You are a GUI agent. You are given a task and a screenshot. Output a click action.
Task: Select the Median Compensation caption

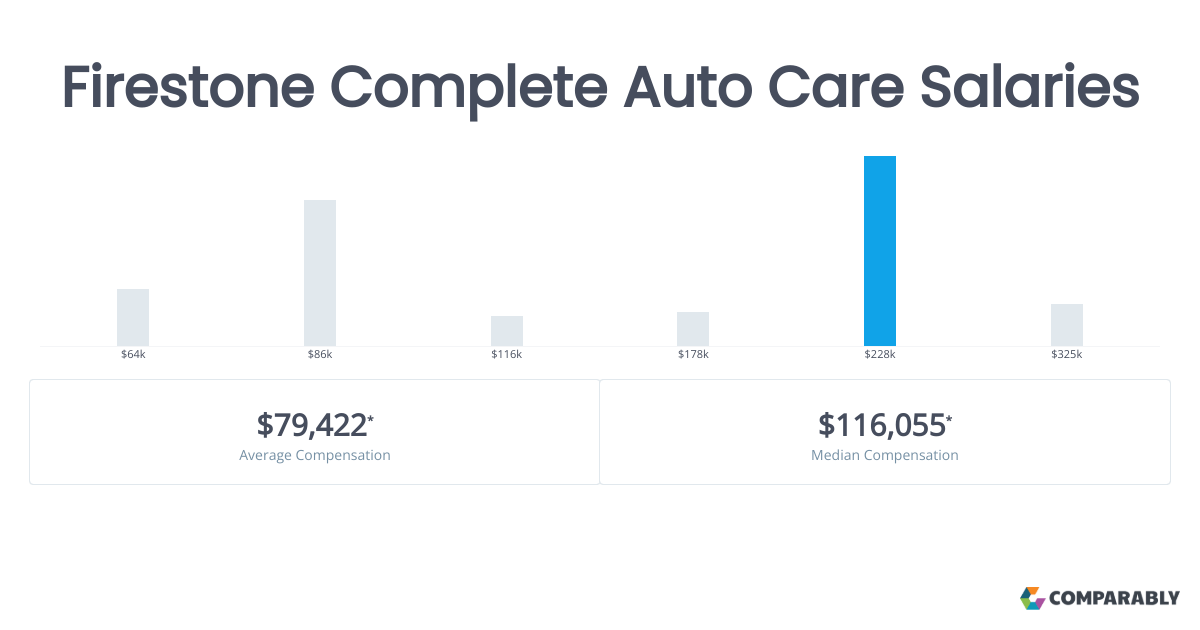pos(885,455)
